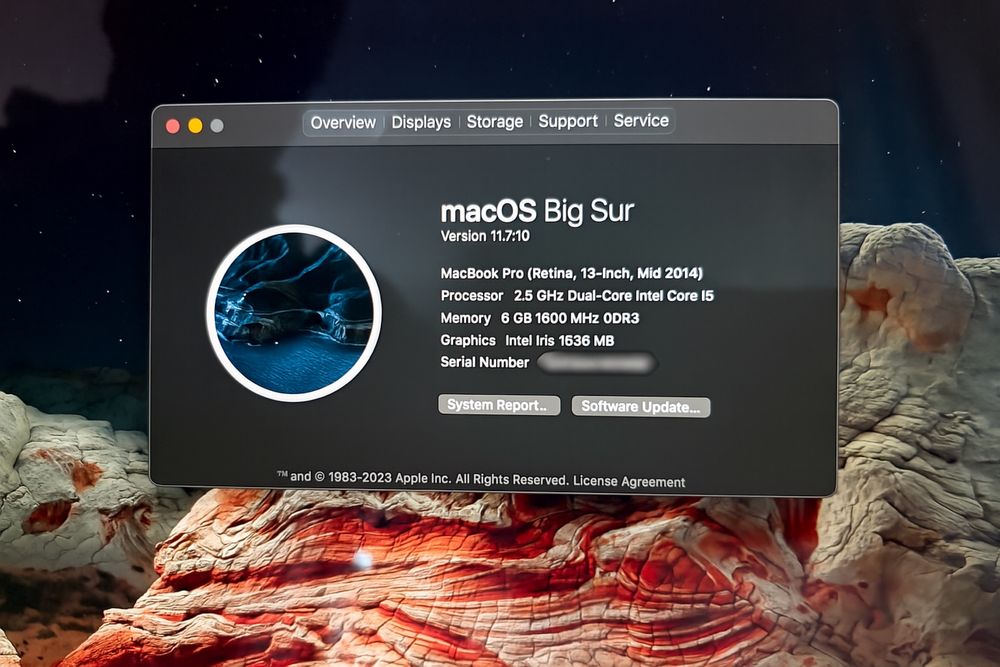1000x667 pixels.
Task: Go to the Service tab
Action: tap(641, 120)
